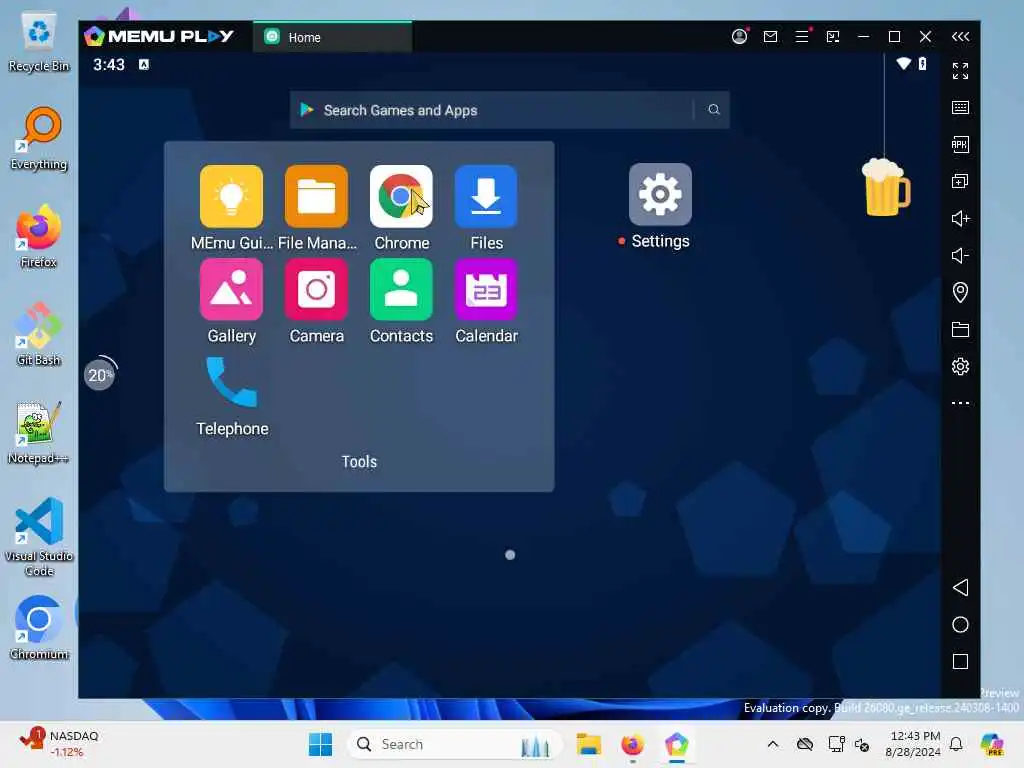Select the Visual Studio Code shortcut
1024x768 pixels.
[x=39, y=537]
